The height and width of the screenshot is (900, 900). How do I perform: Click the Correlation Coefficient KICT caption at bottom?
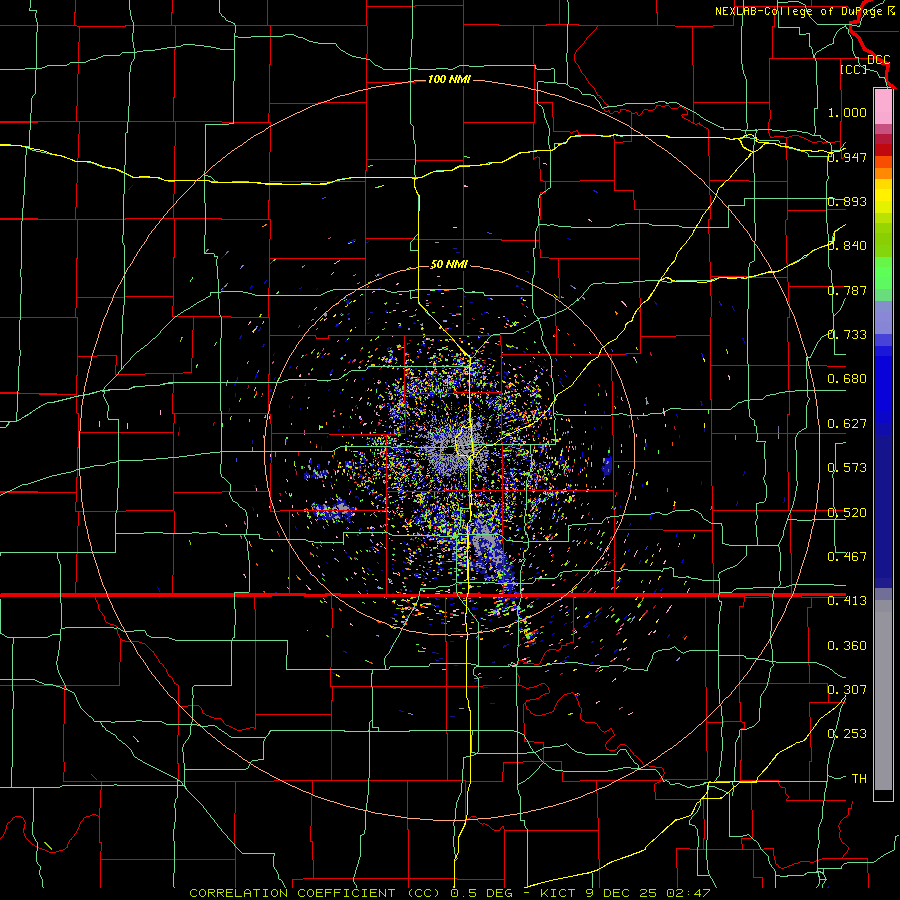click(449, 893)
